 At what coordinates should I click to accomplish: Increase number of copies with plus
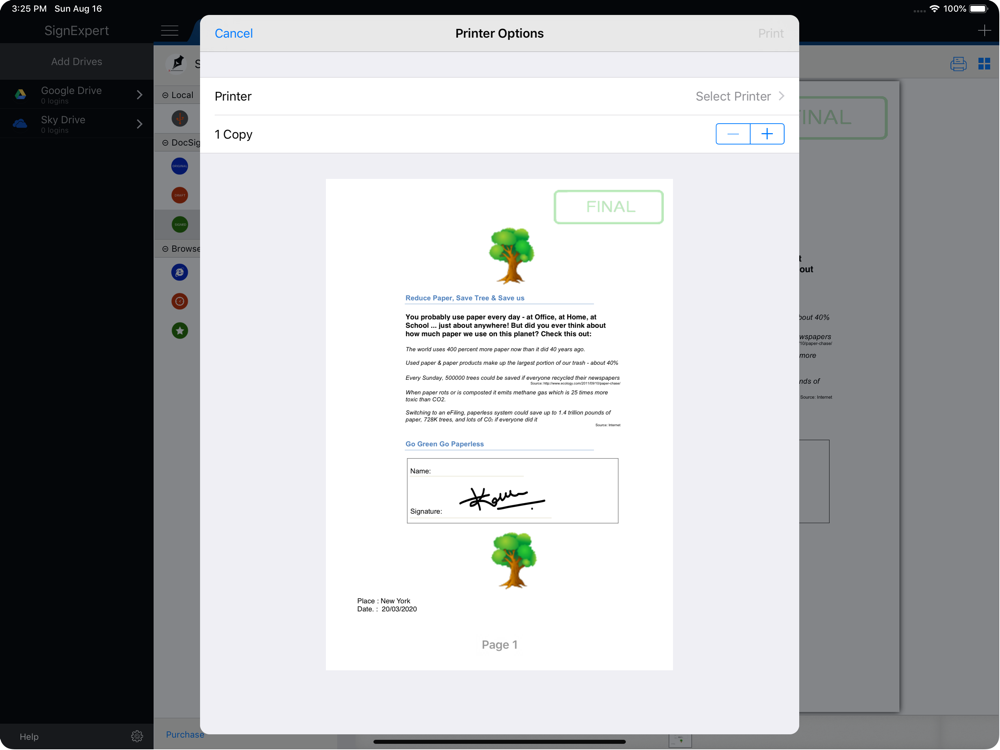tap(767, 134)
